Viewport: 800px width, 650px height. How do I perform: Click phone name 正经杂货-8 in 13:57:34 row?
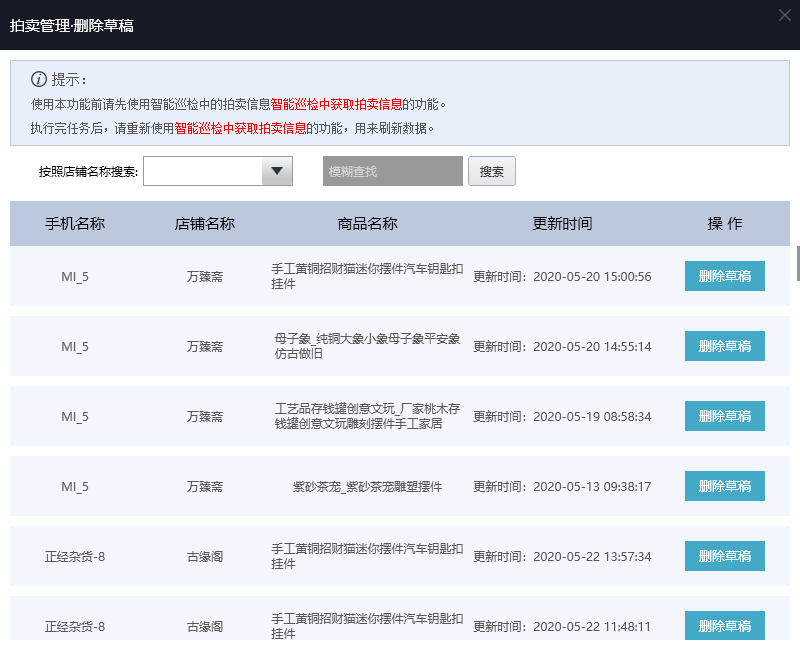click(x=74, y=556)
